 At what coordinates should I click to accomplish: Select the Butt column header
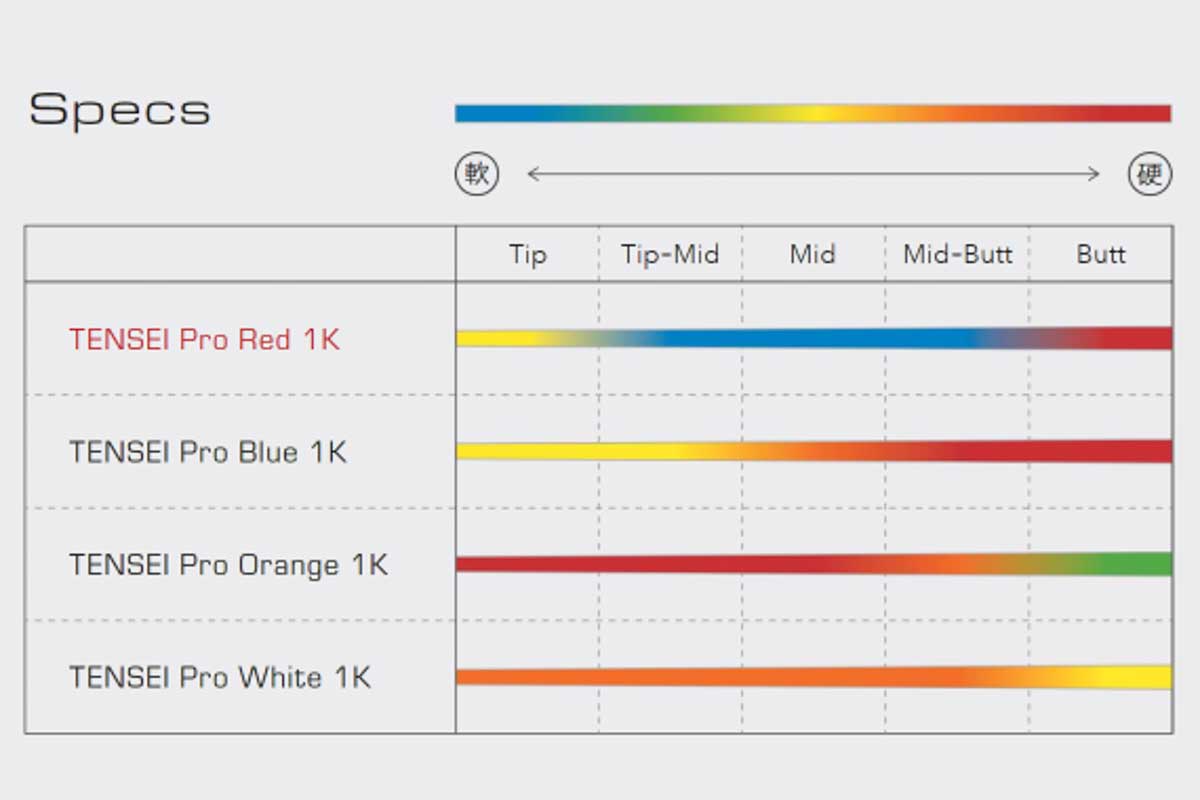1101,254
